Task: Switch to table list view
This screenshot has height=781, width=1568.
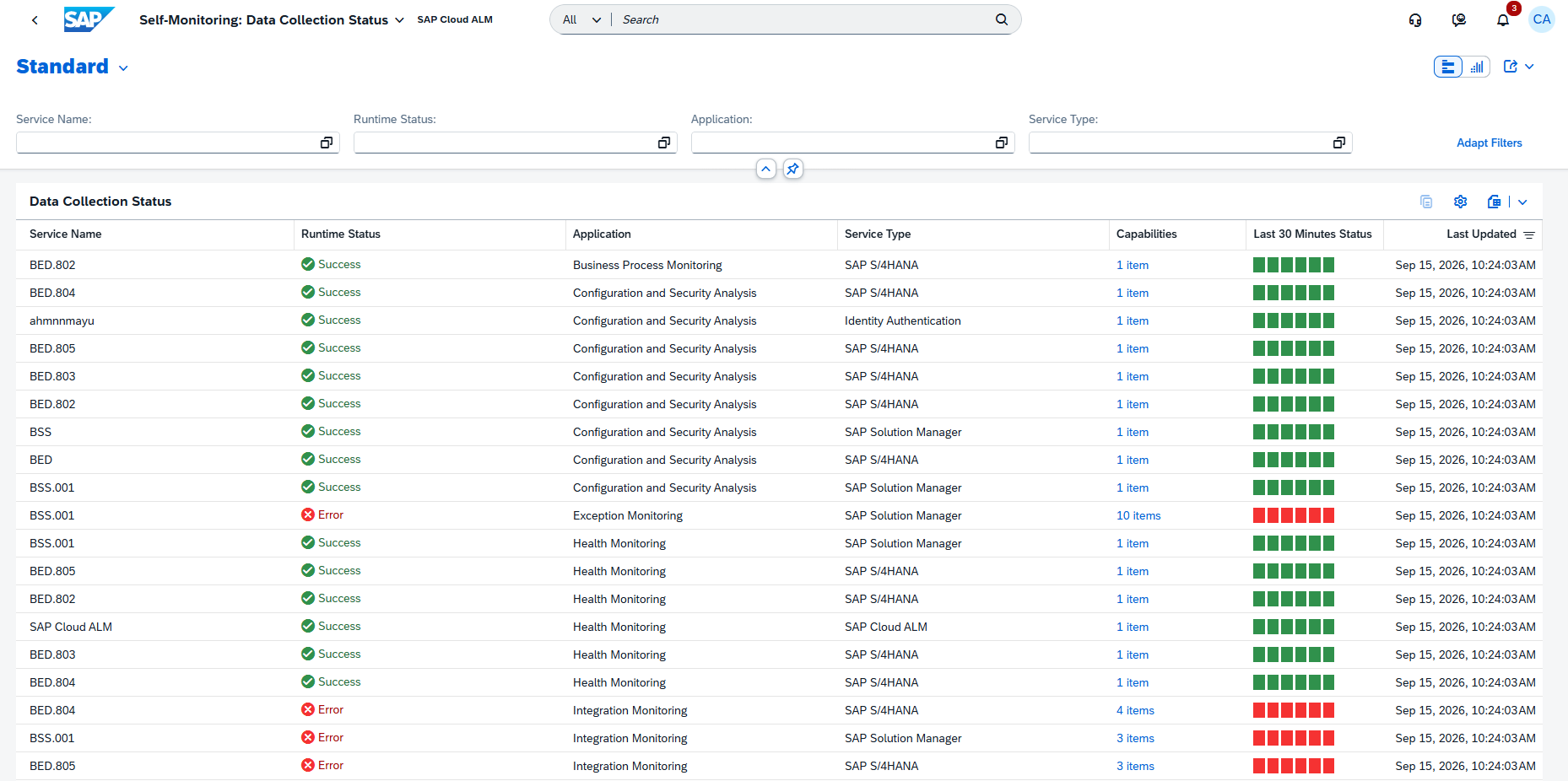Action: tap(1448, 67)
